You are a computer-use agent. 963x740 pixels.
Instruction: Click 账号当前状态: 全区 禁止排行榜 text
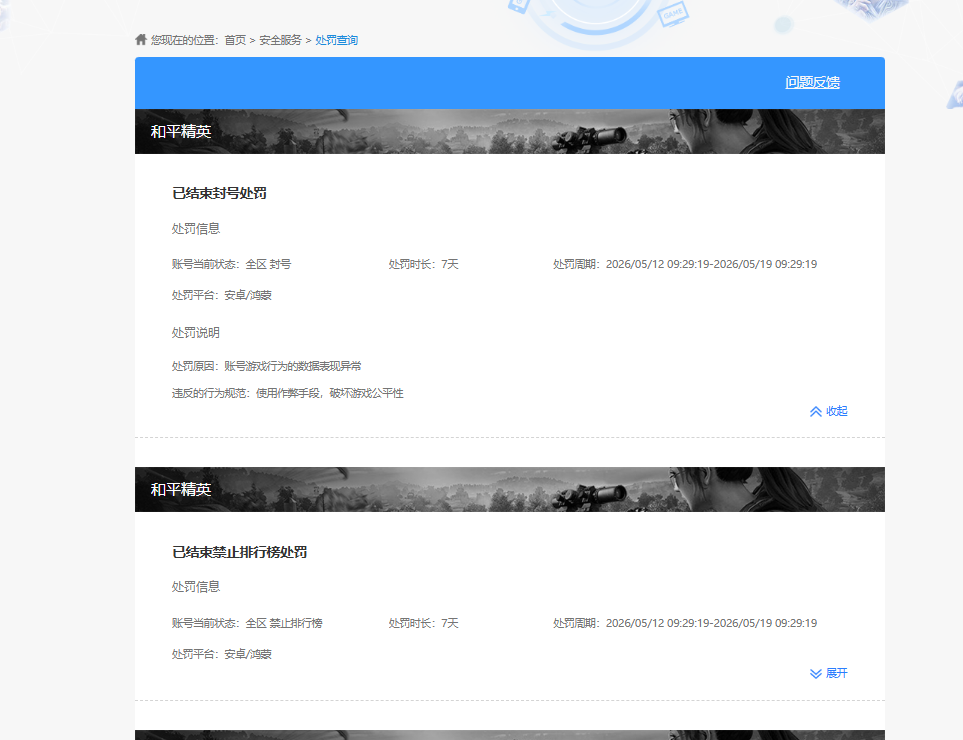(x=247, y=623)
